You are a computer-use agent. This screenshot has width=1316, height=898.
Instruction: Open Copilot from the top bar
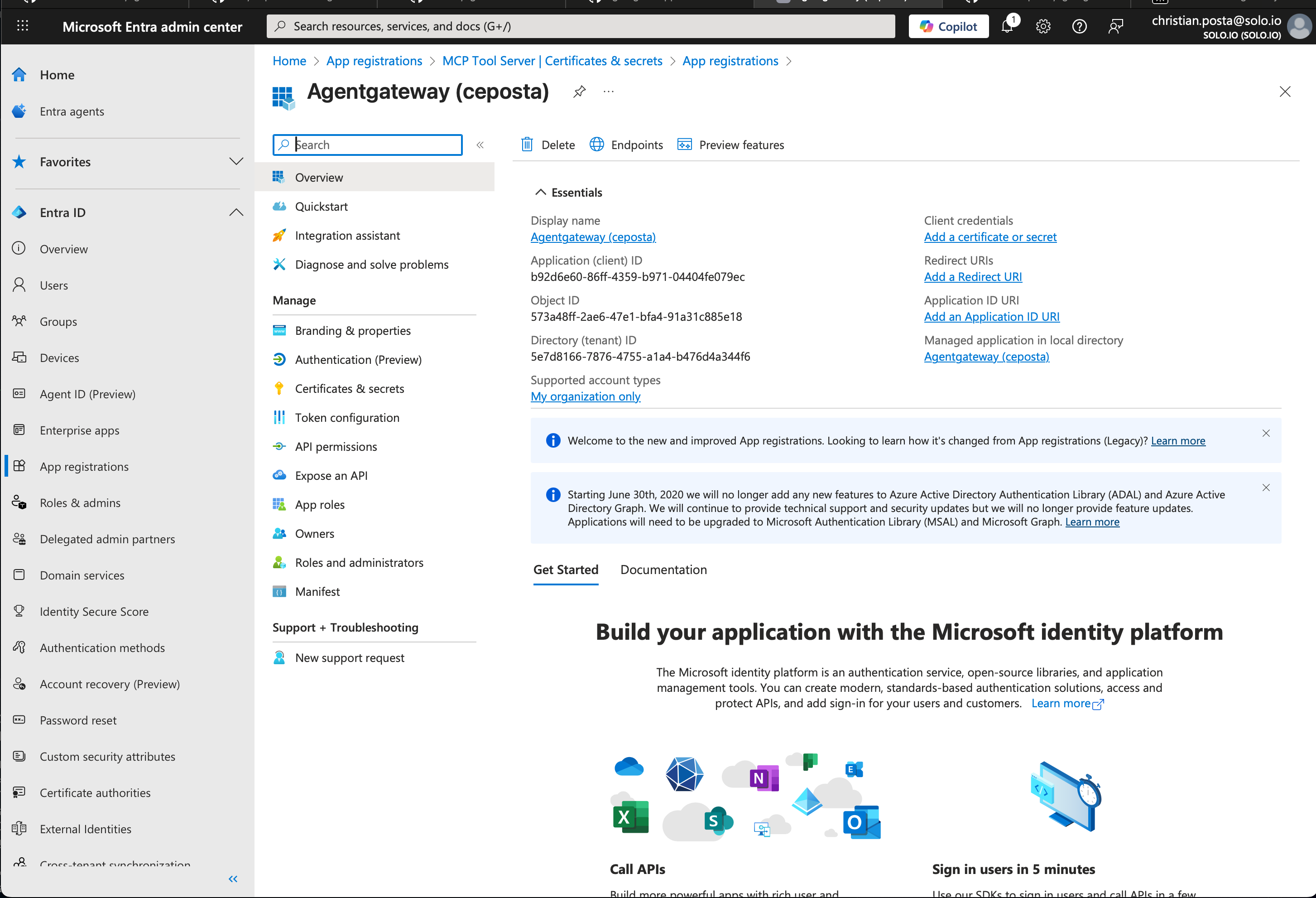click(x=948, y=26)
